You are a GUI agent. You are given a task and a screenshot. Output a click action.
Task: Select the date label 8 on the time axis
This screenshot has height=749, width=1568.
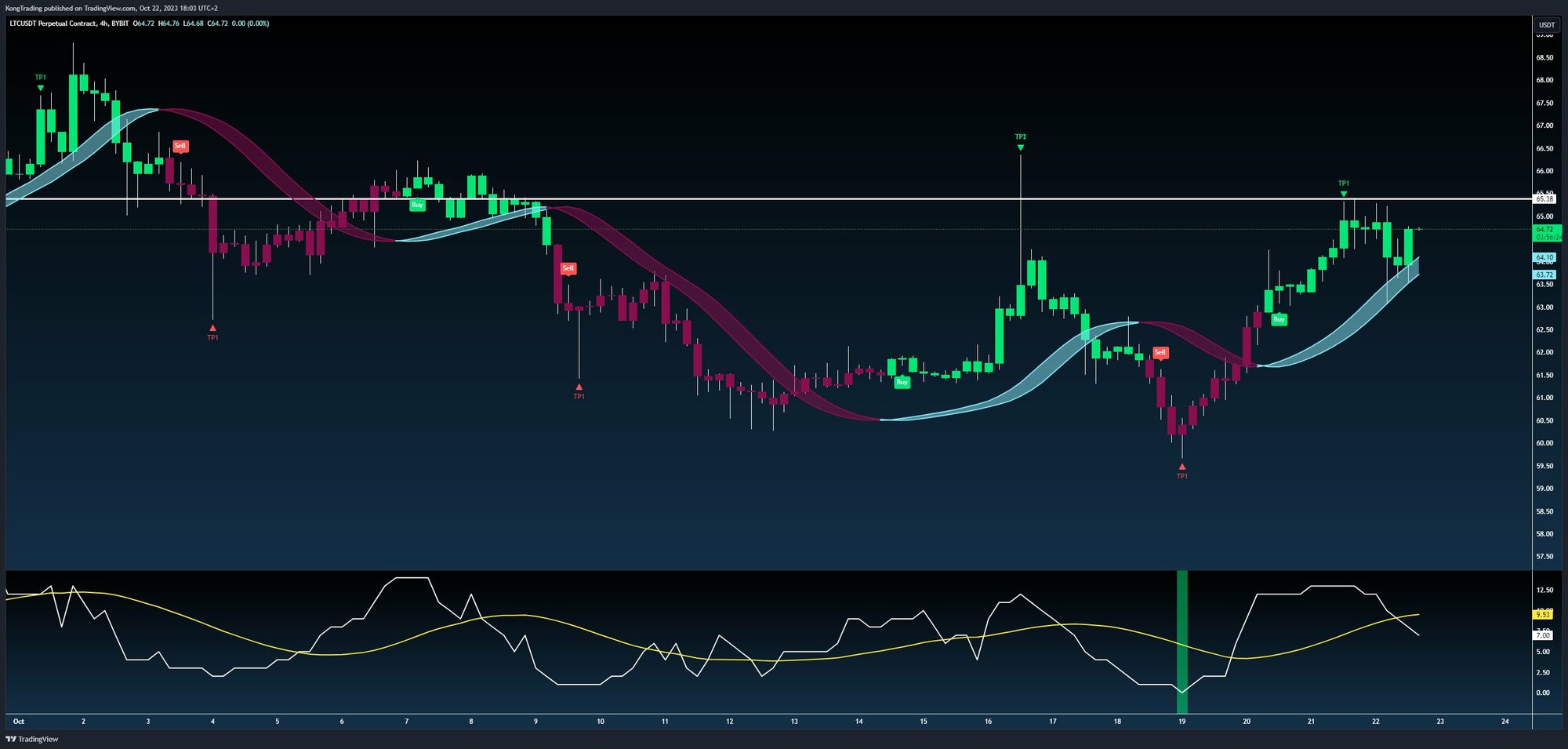(471, 722)
